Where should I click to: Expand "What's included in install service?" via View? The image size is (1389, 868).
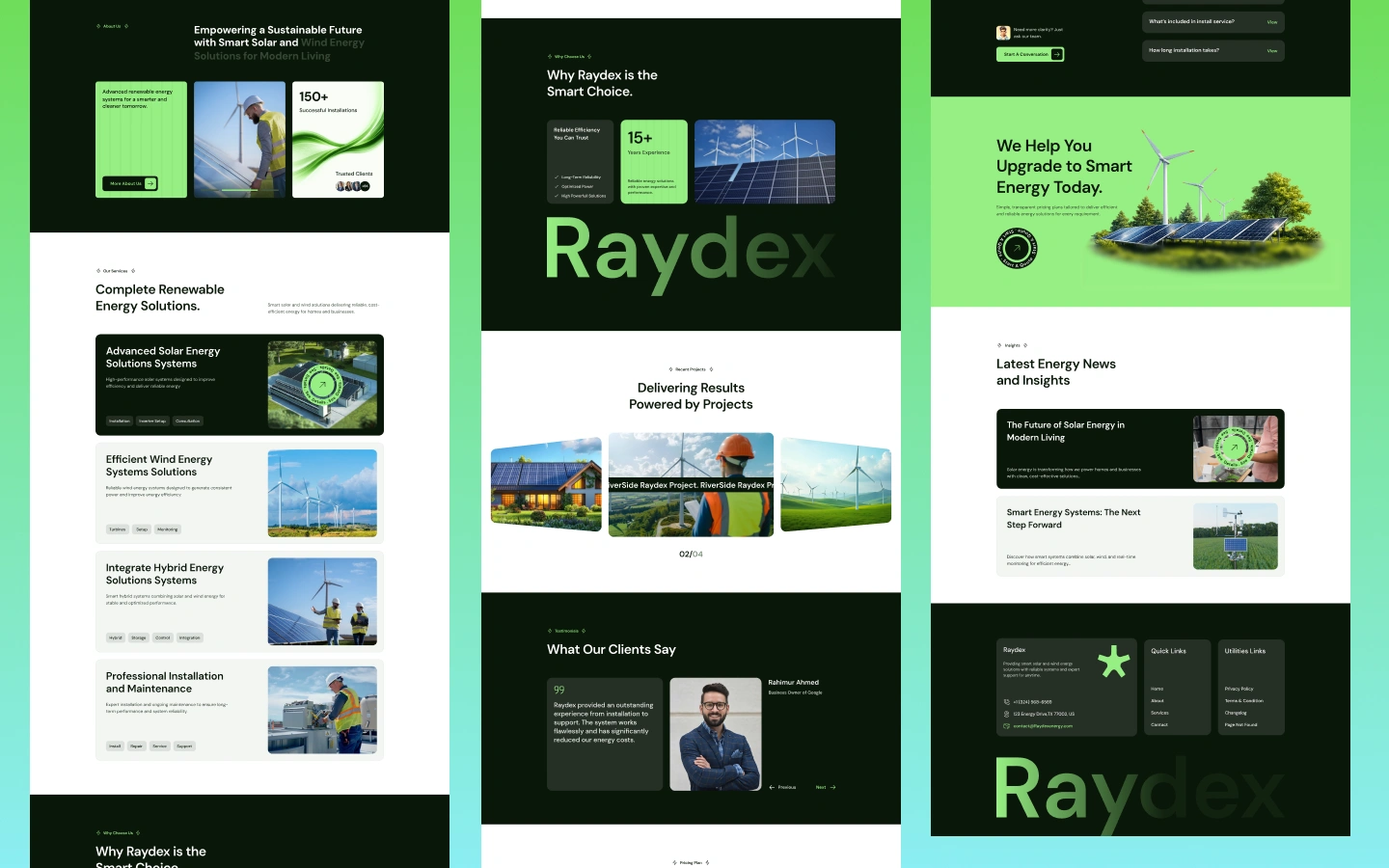pyautogui.click(x=1272, y=22)
